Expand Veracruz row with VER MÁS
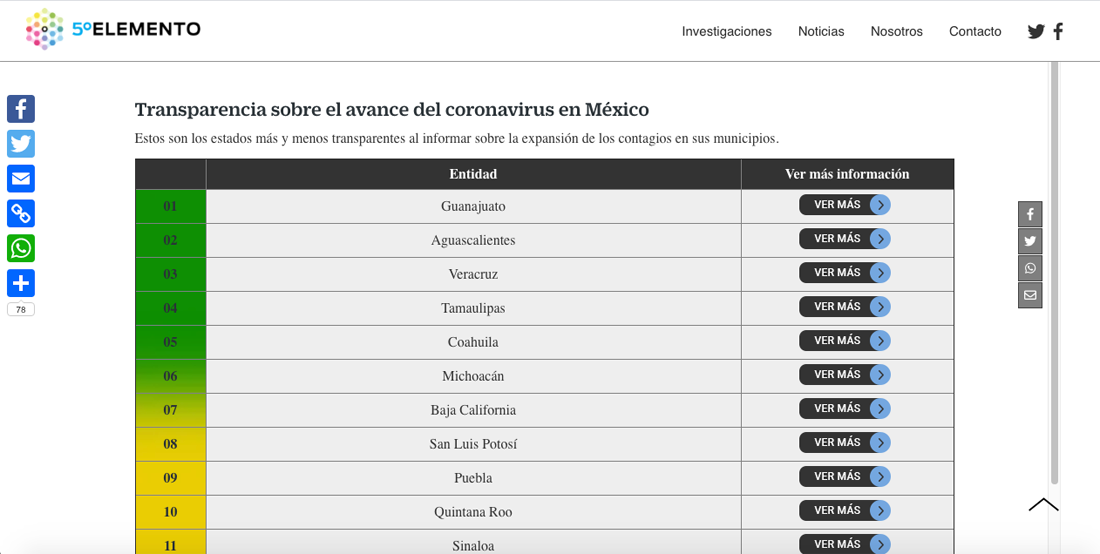The image size is (1100, 554). [x=844, y=273]
